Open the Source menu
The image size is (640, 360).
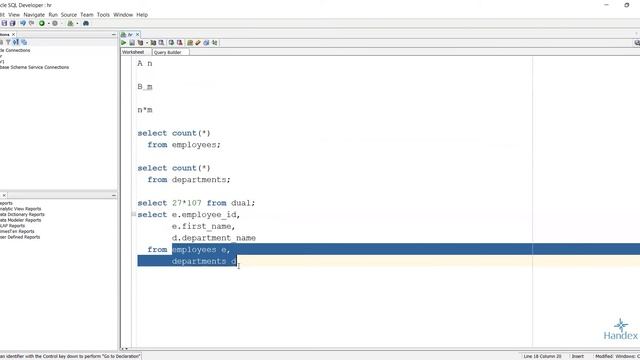click(69, 15)
